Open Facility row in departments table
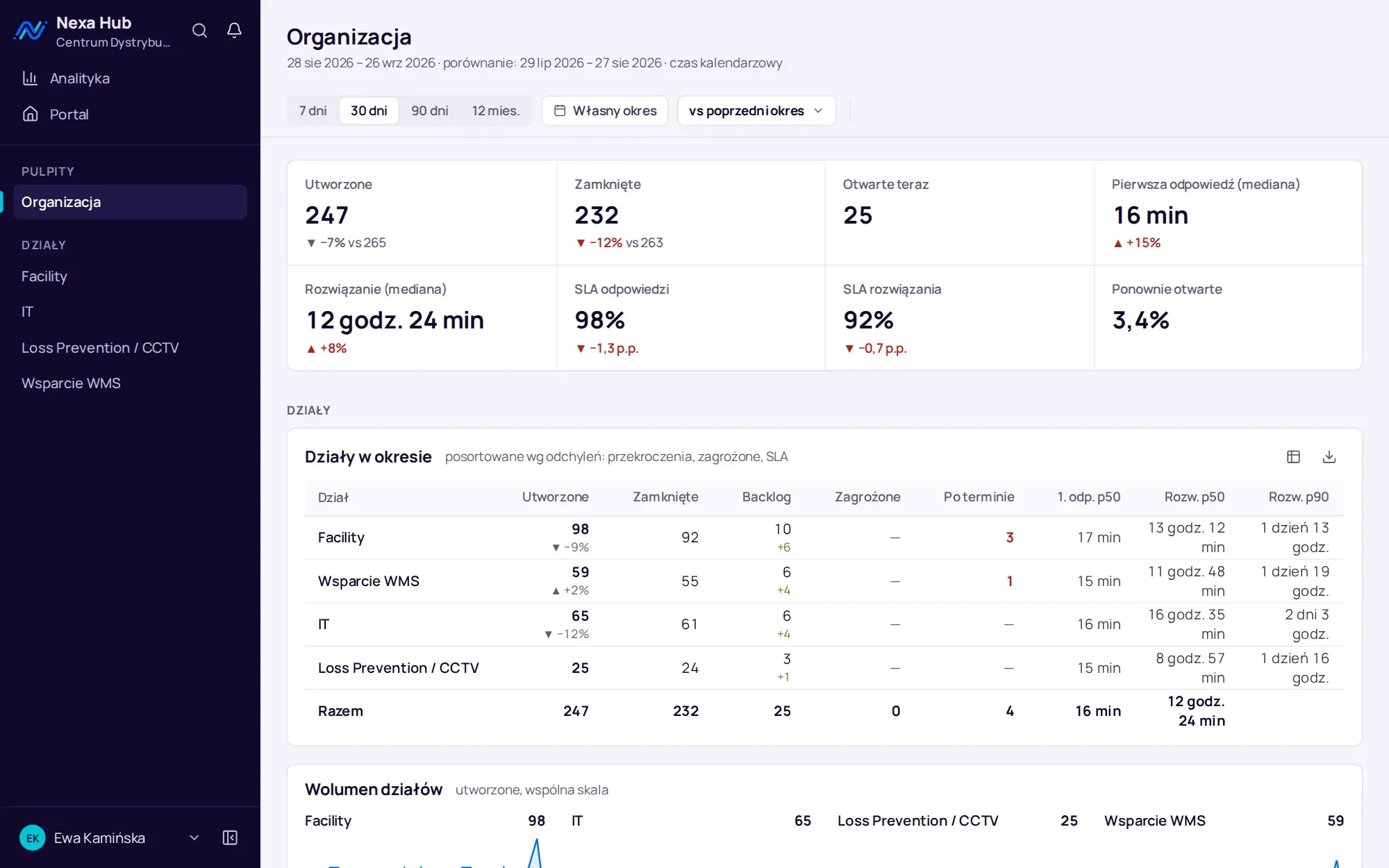The image size is (1389, 868). tap(824, 537)
